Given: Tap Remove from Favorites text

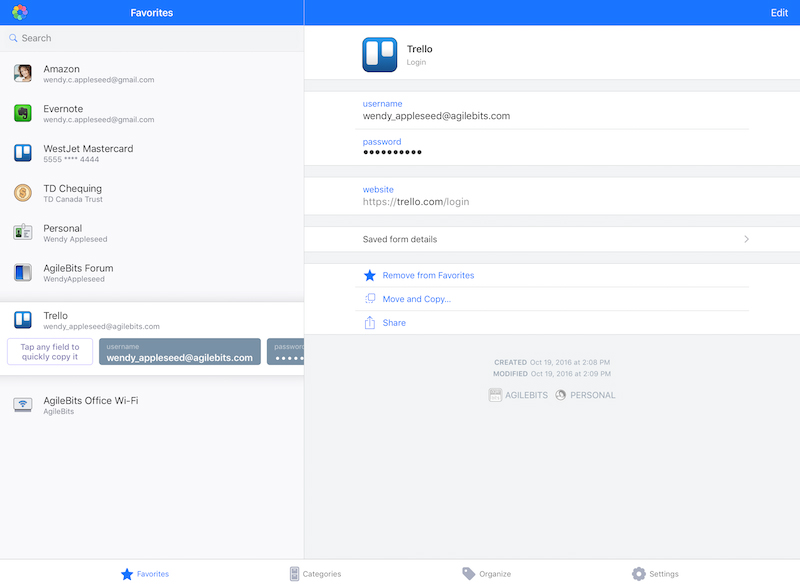Looking at the screenshot, I should (429, 276).
